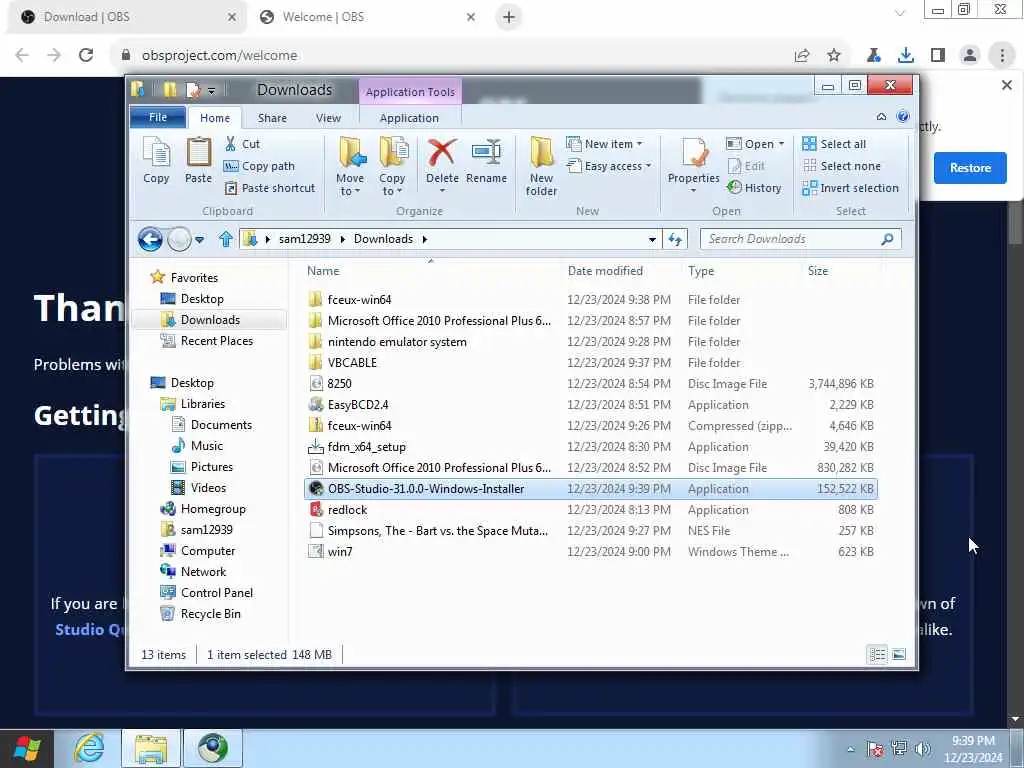Open Properties of selected file
The height and width of the screenshot is (768, 1024).
pos(694,165)
